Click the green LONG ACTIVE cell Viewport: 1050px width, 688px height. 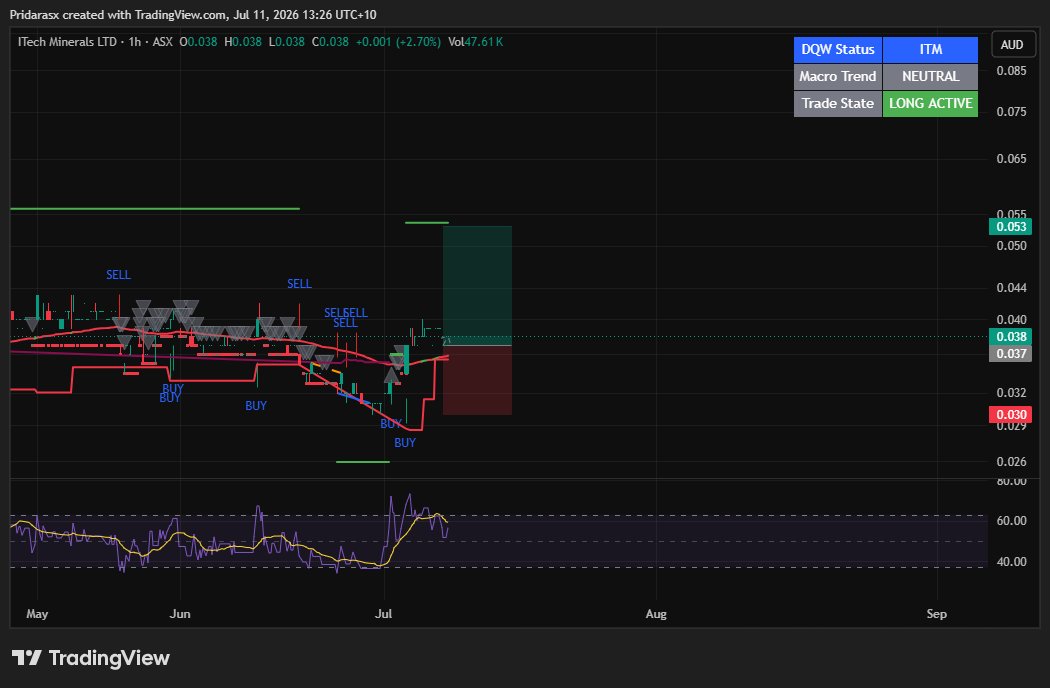pyautogui.click(x=930, y=104)
